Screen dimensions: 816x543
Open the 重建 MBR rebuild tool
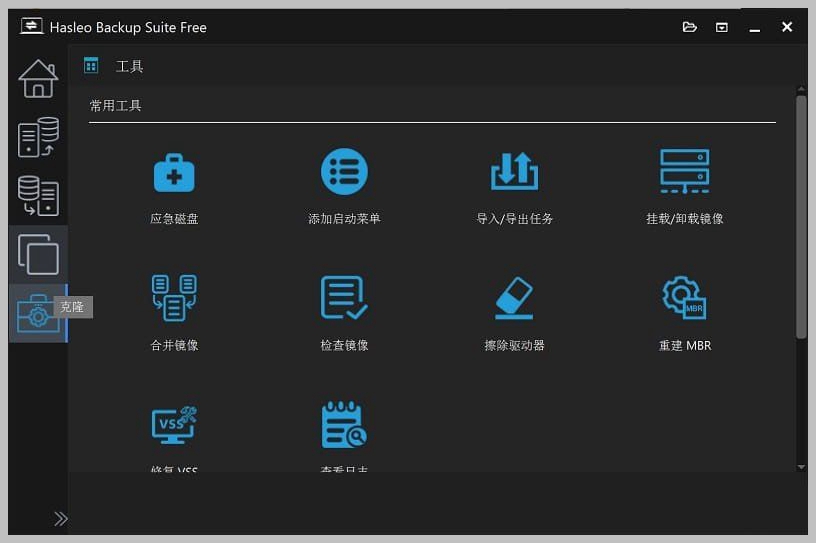point(684,298)
